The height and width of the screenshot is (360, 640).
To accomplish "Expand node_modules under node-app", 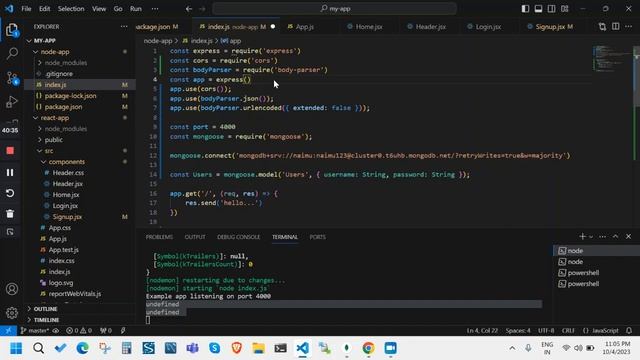I will [x=80, y=63].
